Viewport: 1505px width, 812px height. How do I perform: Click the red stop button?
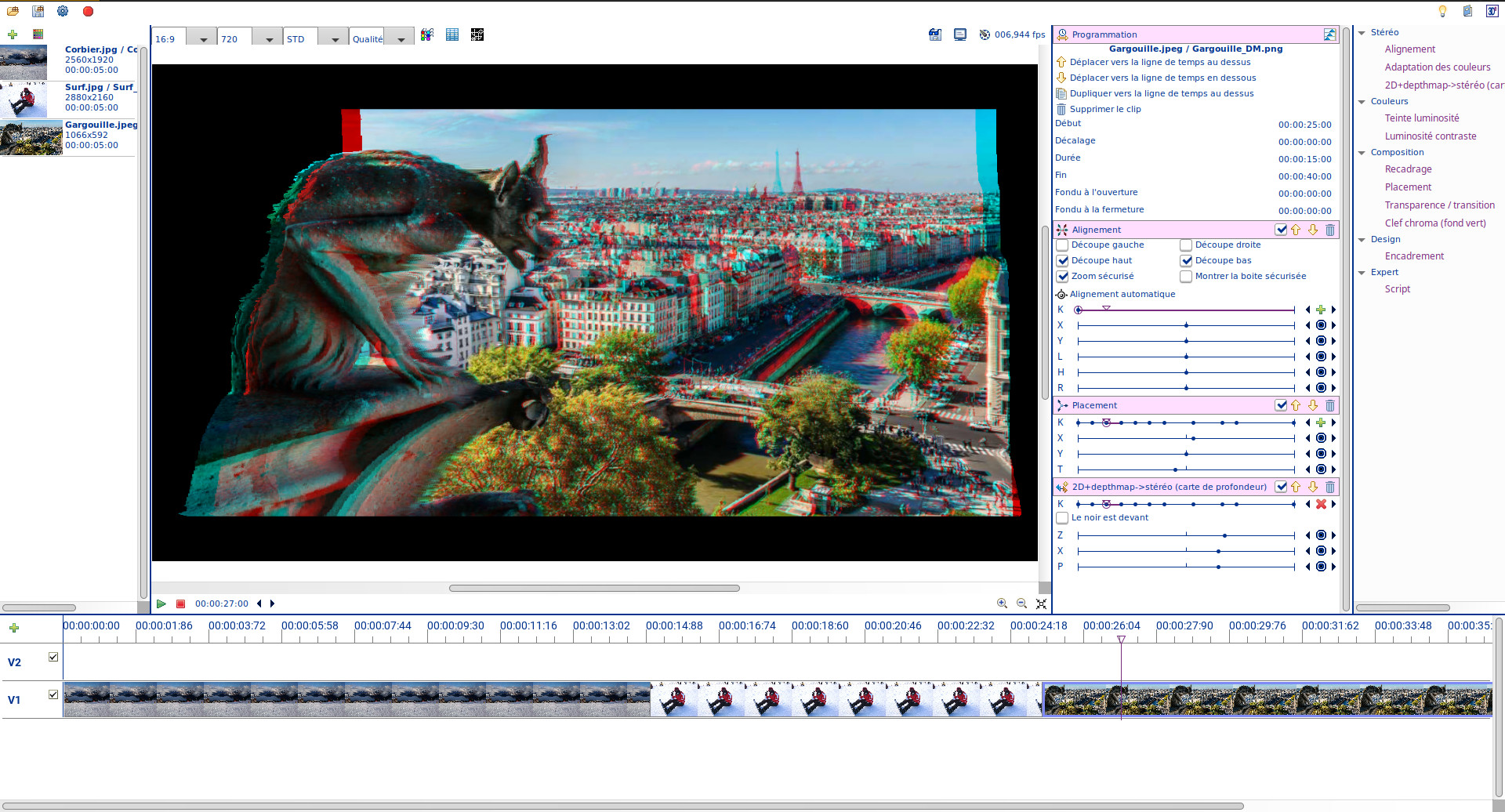[181, 604]
